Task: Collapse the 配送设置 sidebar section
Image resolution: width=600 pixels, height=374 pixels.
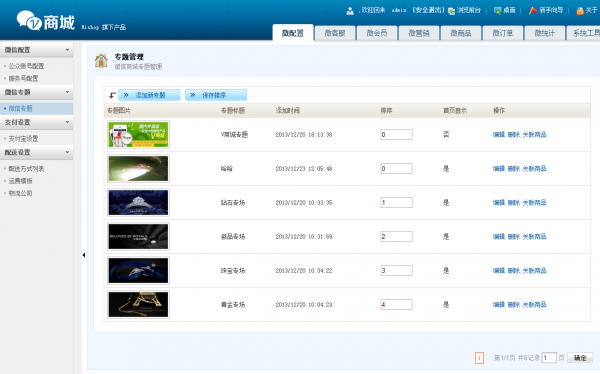Action: tap(36, 152)
